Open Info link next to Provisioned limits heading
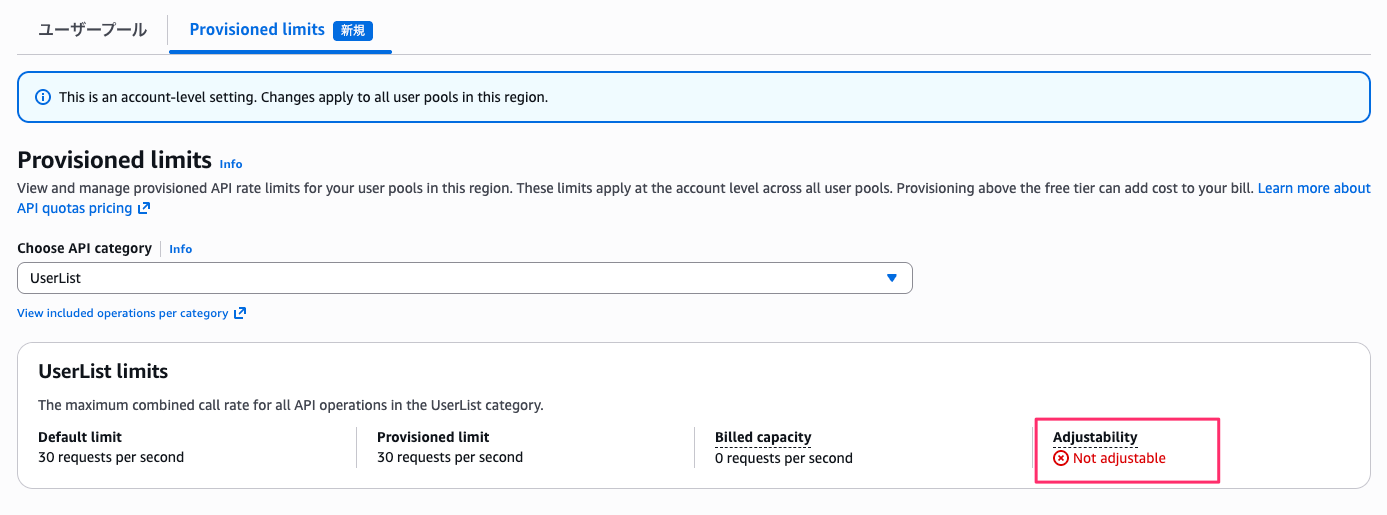Screen dimensions: 1387x515 (x=231, y=164)
